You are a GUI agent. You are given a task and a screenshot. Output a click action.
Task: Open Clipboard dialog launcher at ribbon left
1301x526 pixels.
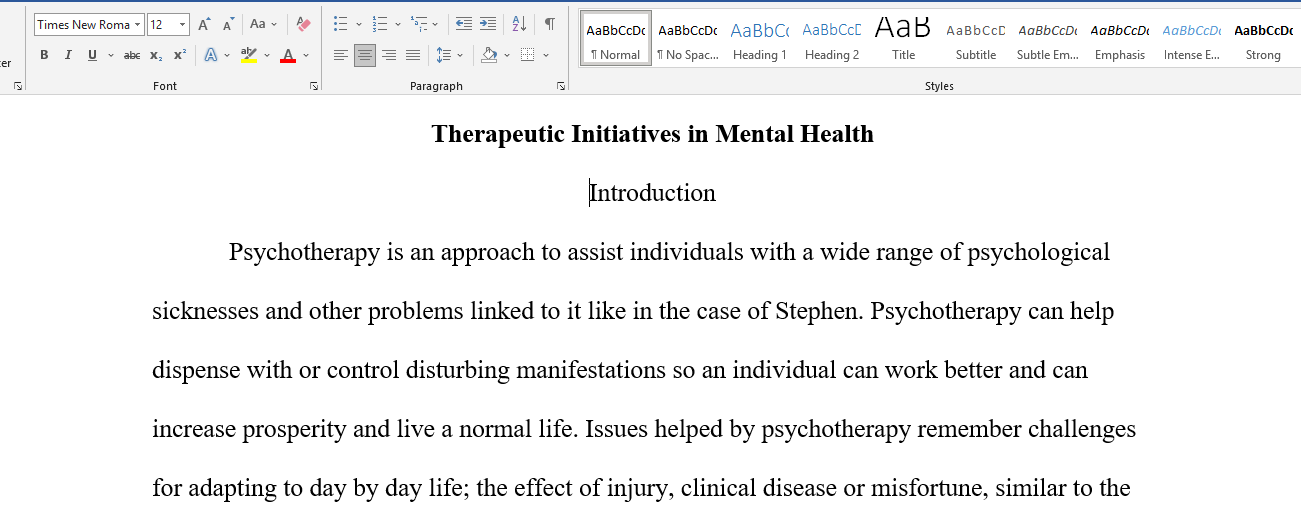click(18, 87)
